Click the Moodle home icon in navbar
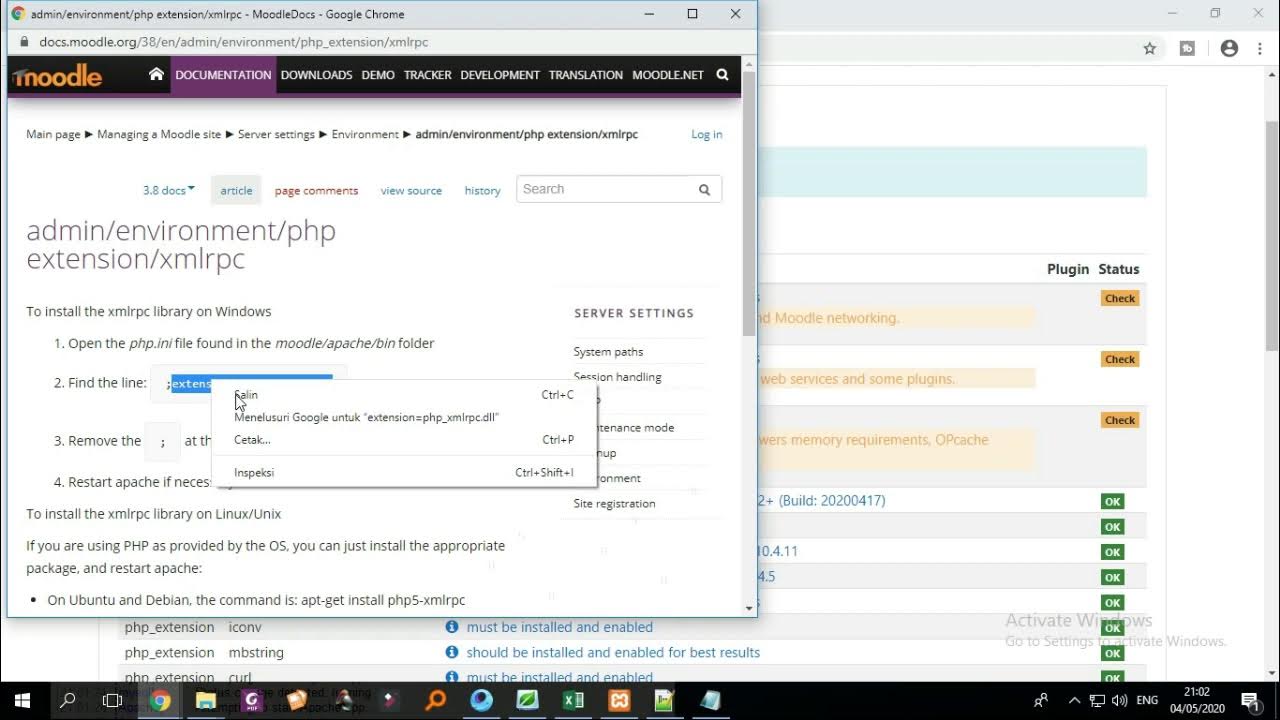 [x=156, y=74]
